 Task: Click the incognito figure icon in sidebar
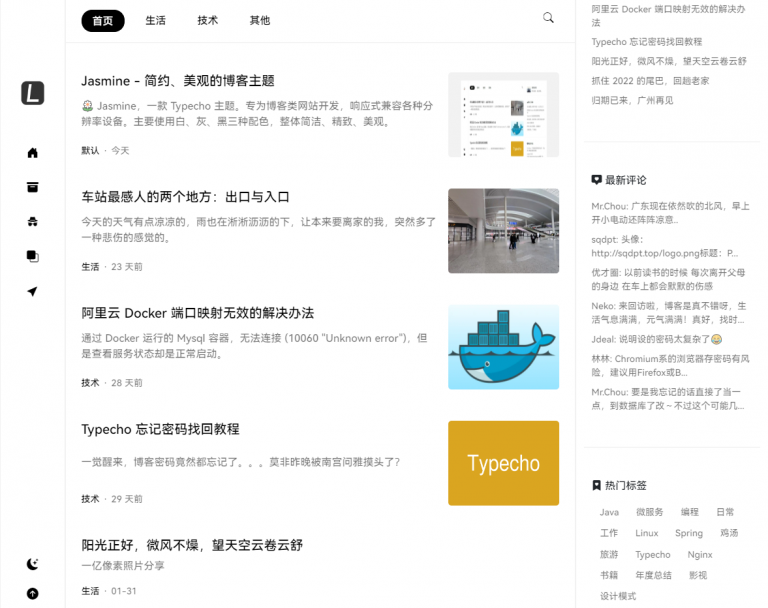tap(32, 221)
